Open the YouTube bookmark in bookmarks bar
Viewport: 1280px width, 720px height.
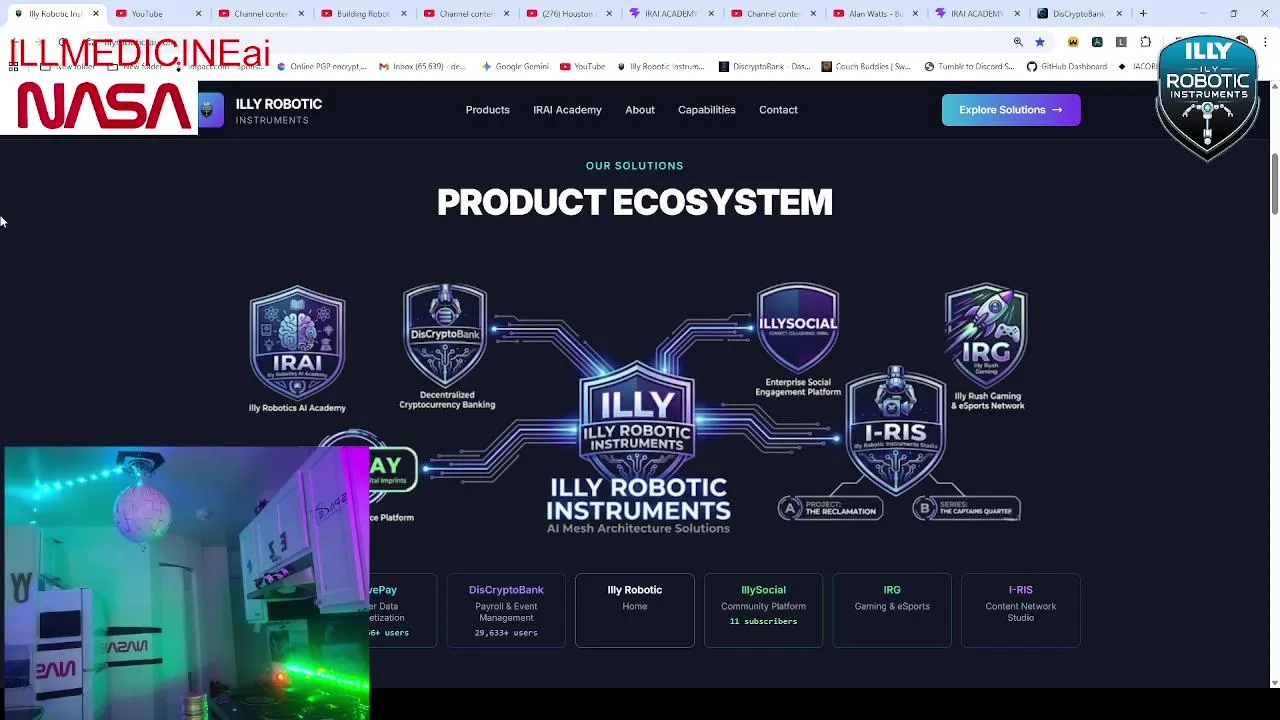(x=582, y=66)
